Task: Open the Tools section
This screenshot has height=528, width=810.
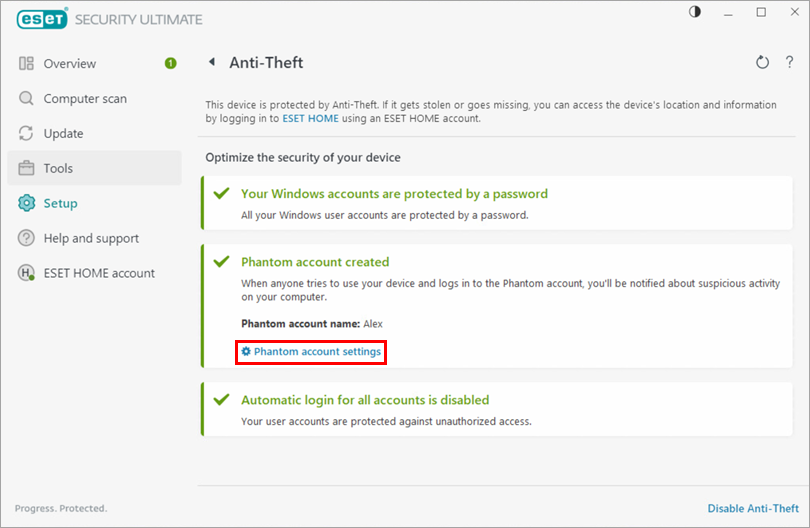Action: (58, 169)
